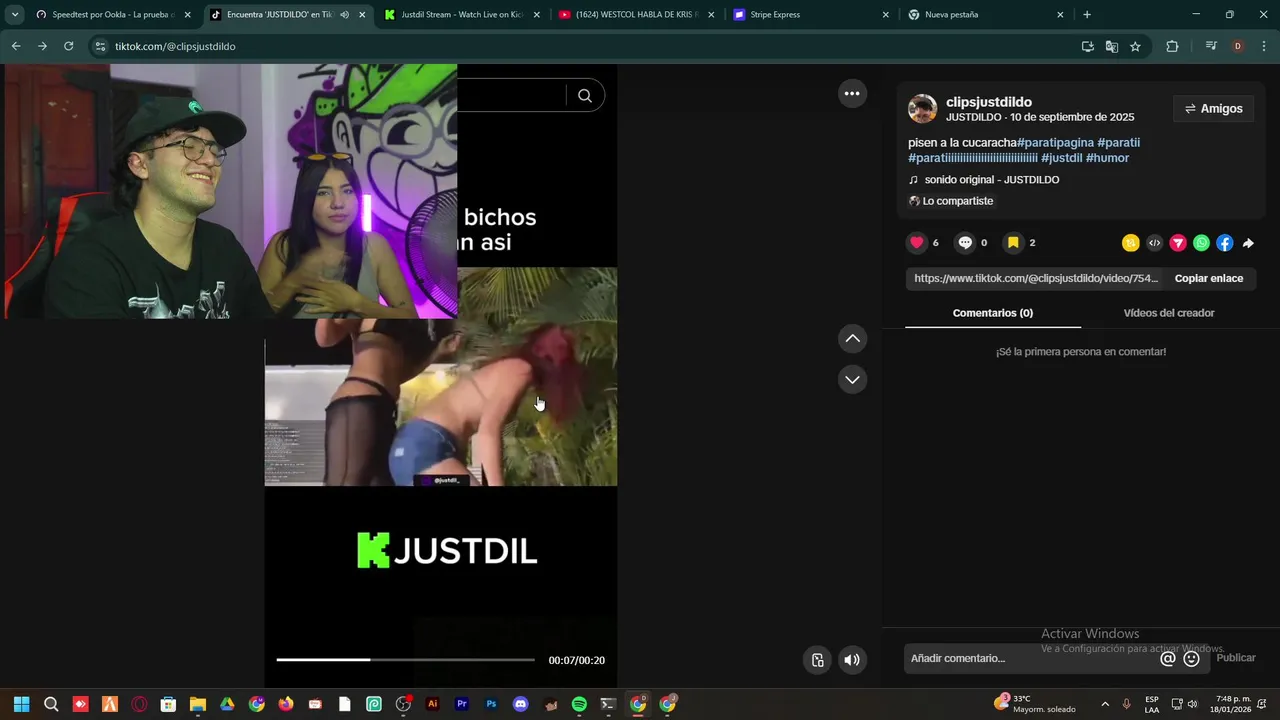Open Windows Start menu
Viewport: 1280px width, 720px height.
click(x=21, y=704)
